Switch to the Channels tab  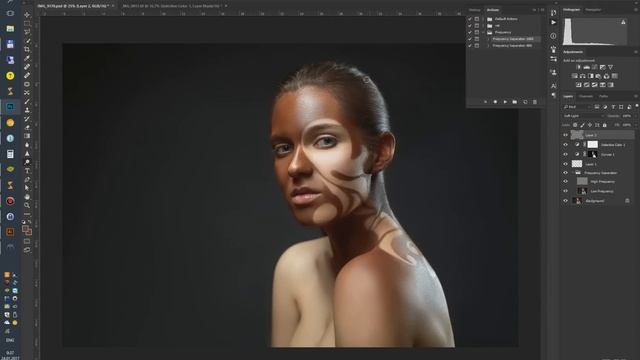(586, 96)
